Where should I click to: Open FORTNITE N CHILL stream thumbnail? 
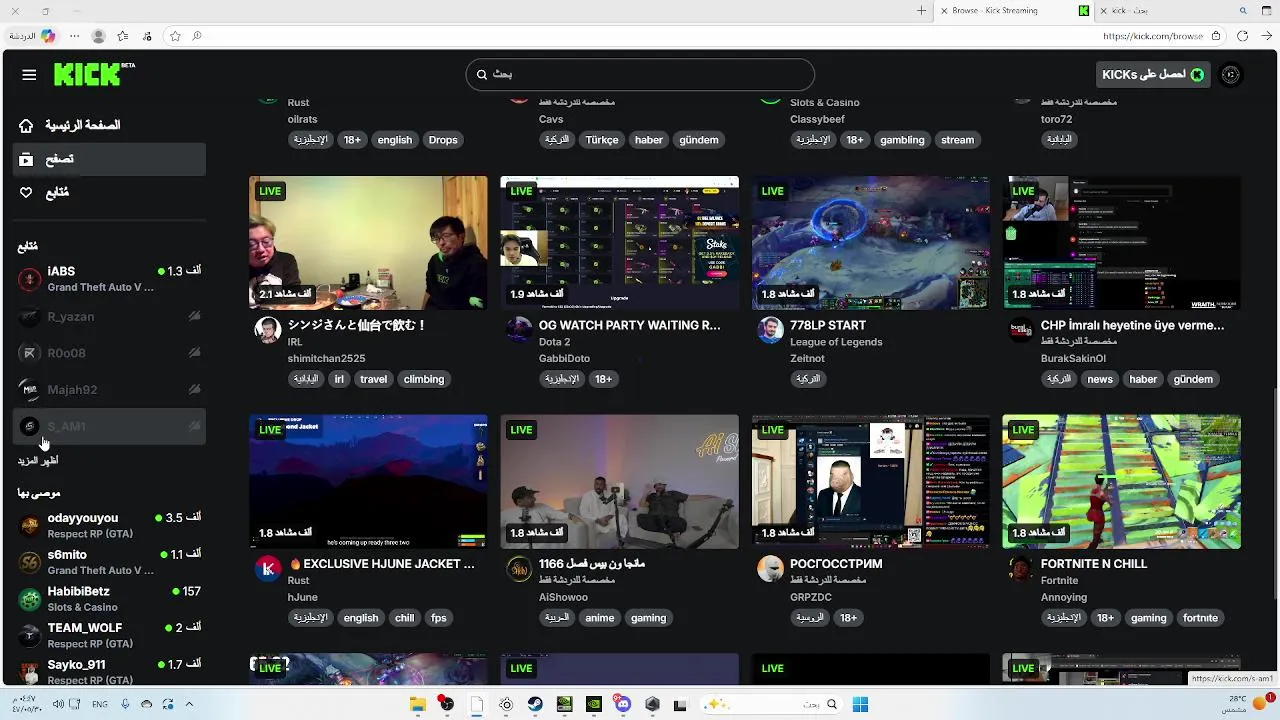pos(1122,482)
